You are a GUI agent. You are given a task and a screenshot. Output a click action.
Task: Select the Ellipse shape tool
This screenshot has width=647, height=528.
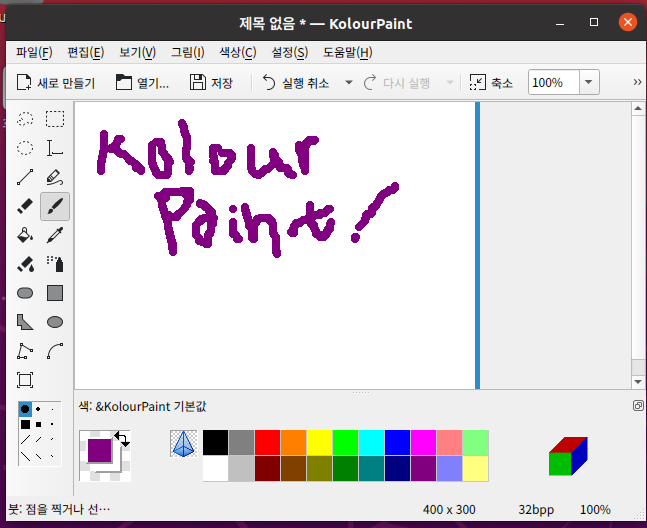tap(55, 322)
